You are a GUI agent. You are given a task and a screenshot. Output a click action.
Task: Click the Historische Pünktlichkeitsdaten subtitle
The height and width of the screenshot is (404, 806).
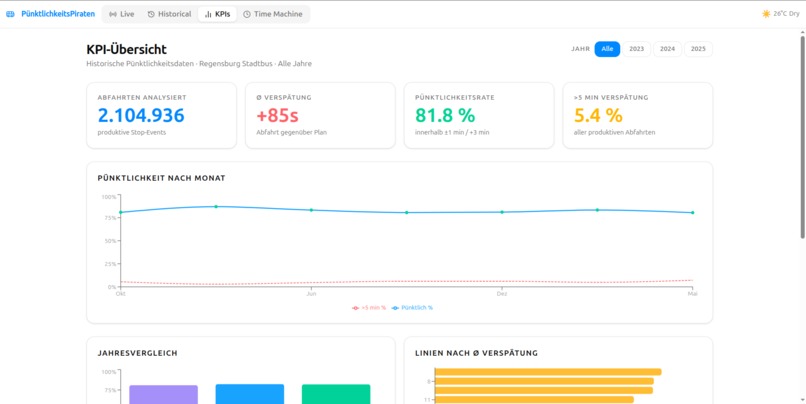pos(199,64)
